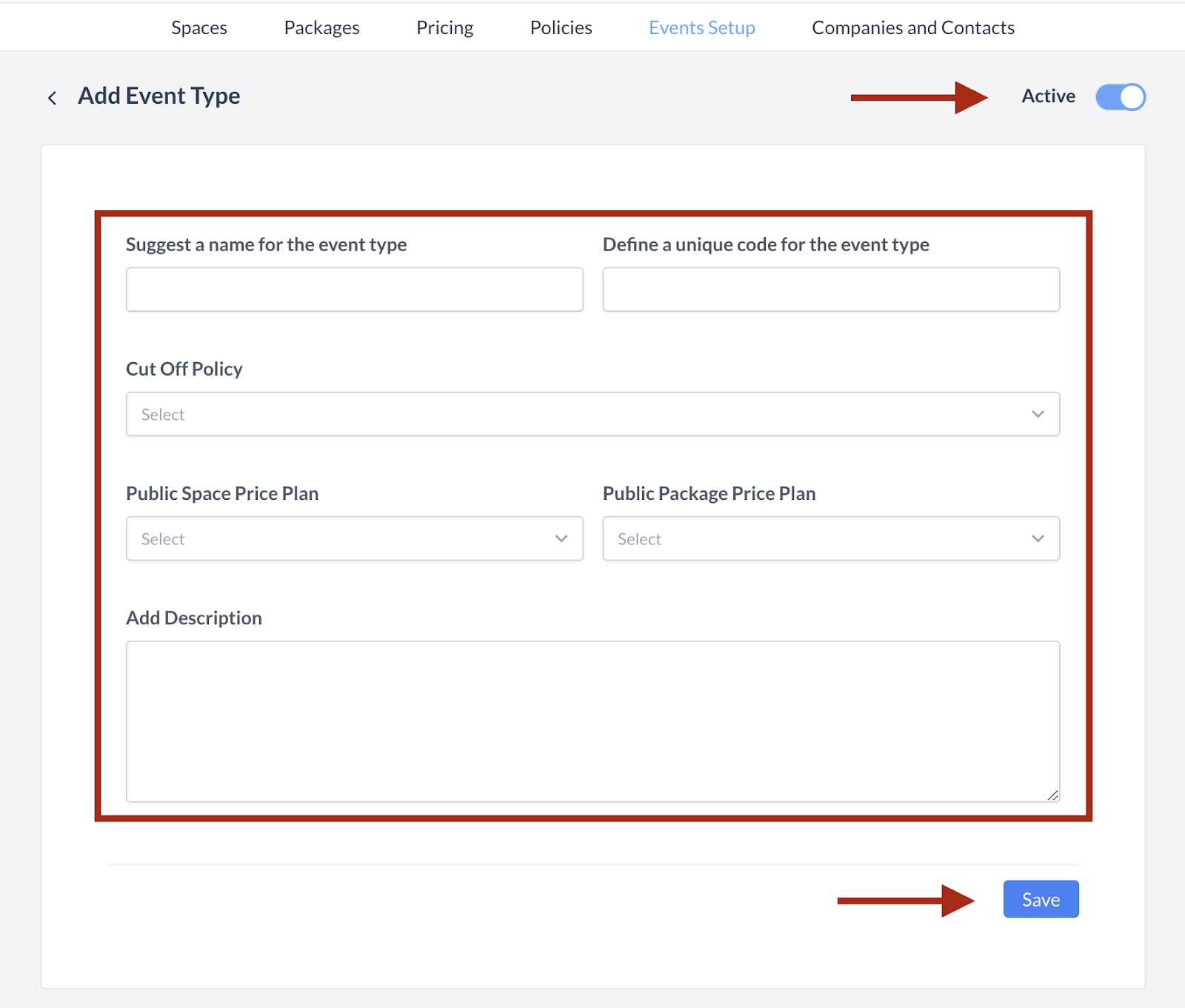Go back using the left chevron arrow
Viewport: 1185px width, 1008px height.
click(52, 98)
